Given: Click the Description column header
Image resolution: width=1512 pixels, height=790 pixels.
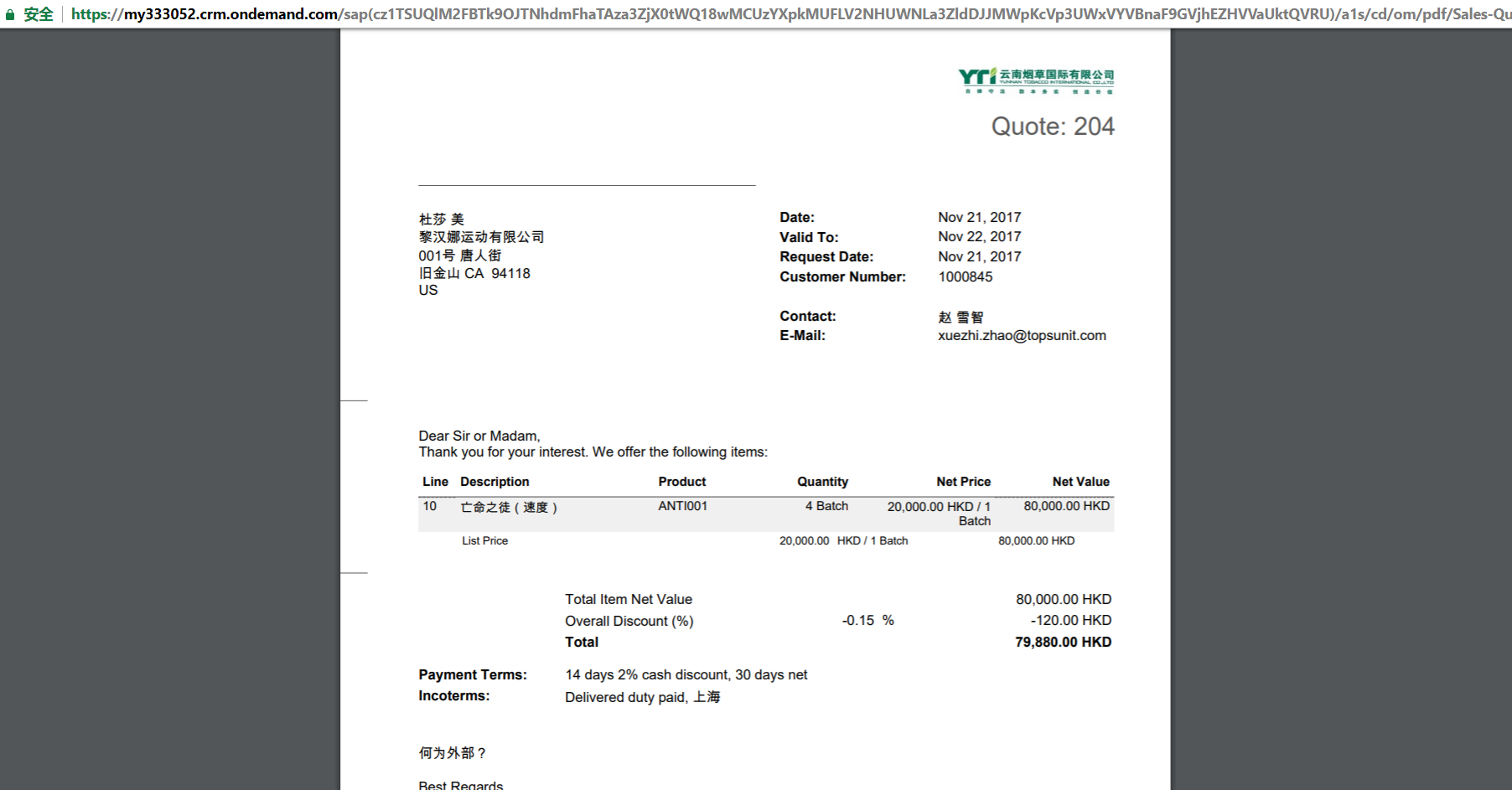Looking at the screenshot, I should 495,482.
